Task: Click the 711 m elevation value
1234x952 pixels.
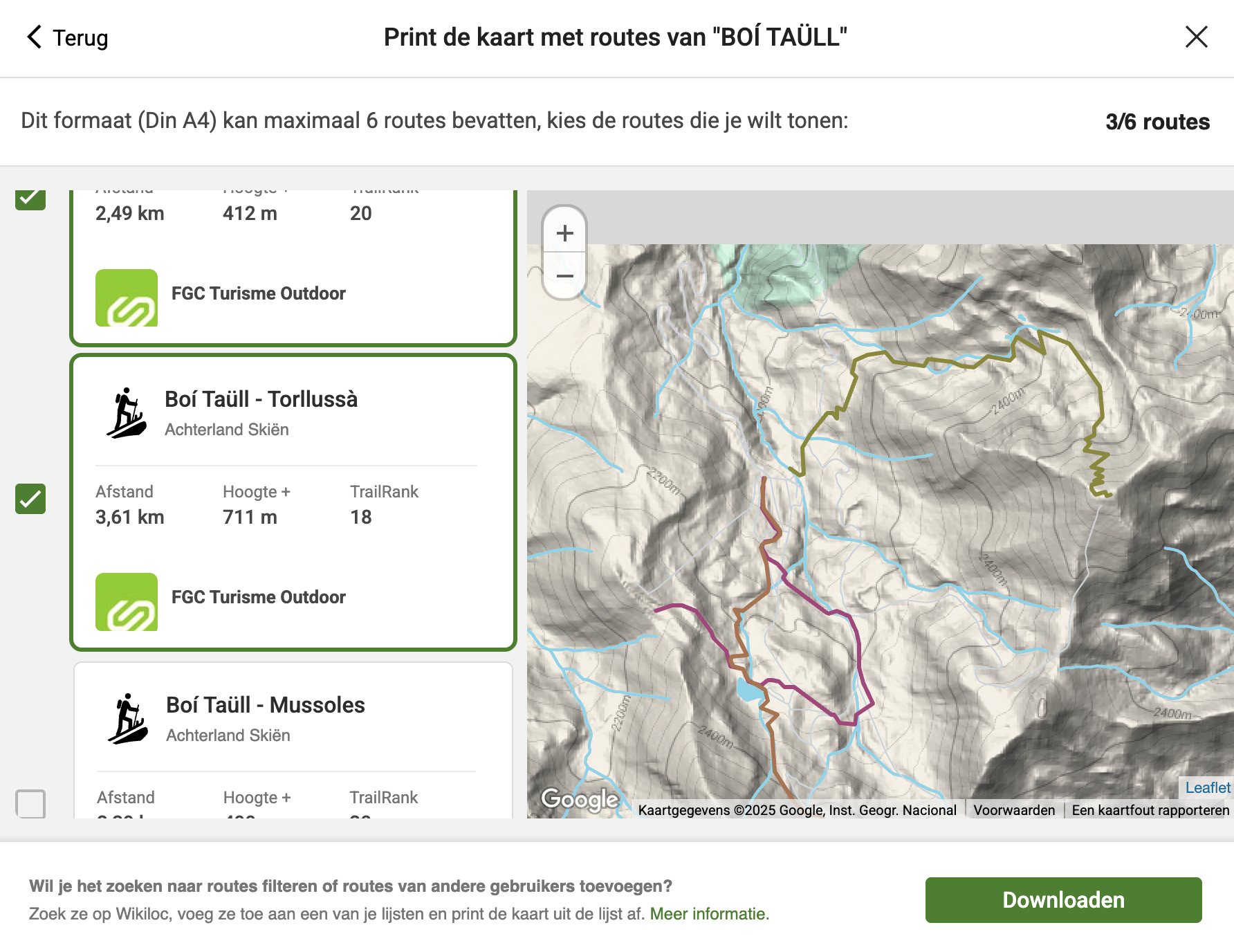Action: [x=250, y=518]
